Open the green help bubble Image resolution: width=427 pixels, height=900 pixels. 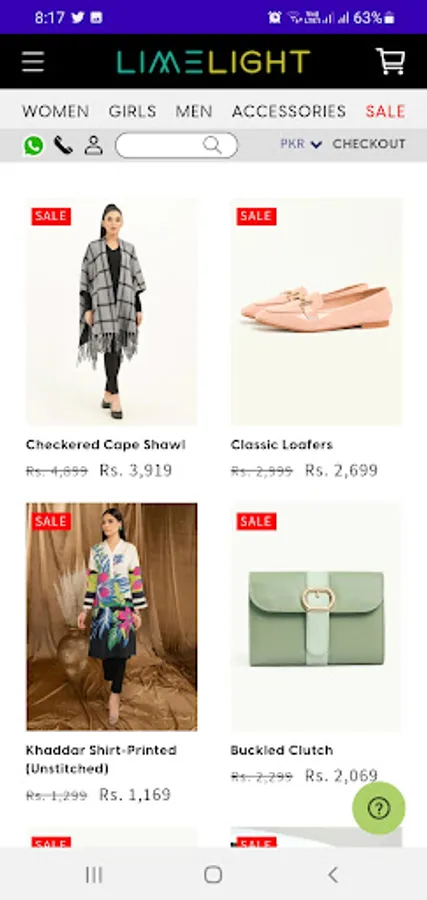pos(379,808)
